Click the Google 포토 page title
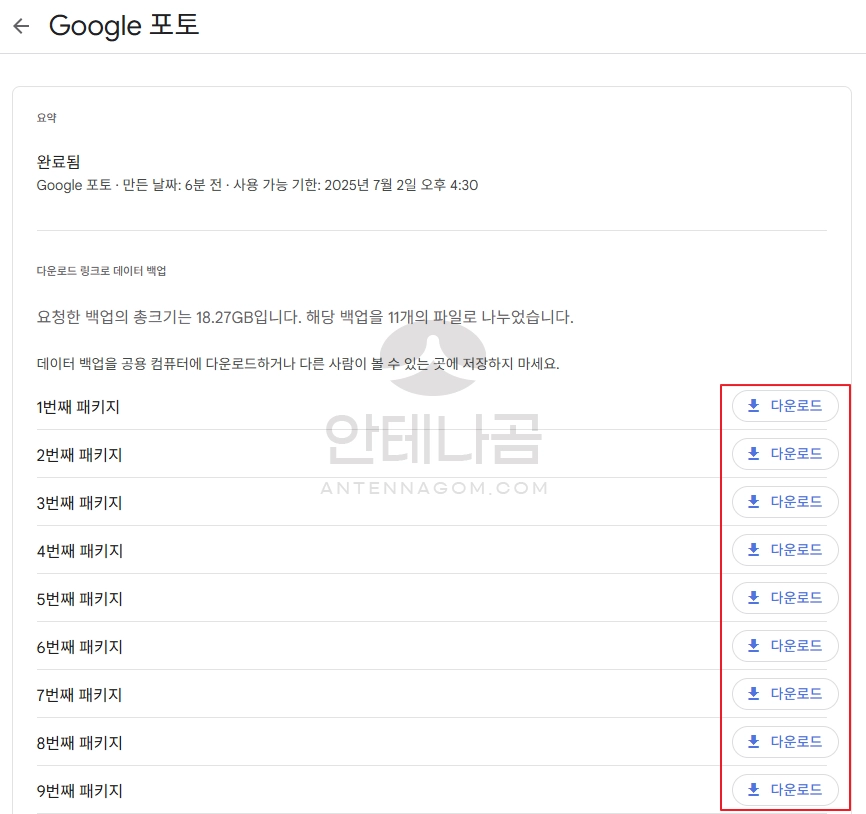This screenshot has height=814, width=866. [x=124, y=25]
